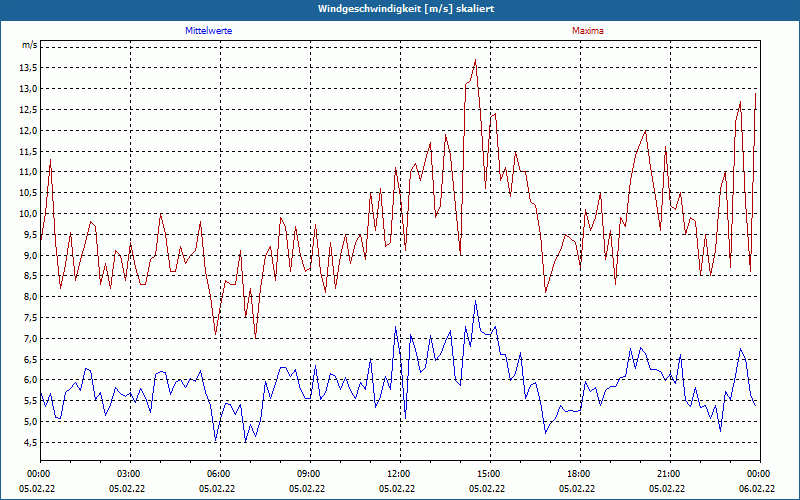This screenshot has height=500, width=800.
Task: Click the 4,5 y-axis value
Action: (x=31, y=443)
